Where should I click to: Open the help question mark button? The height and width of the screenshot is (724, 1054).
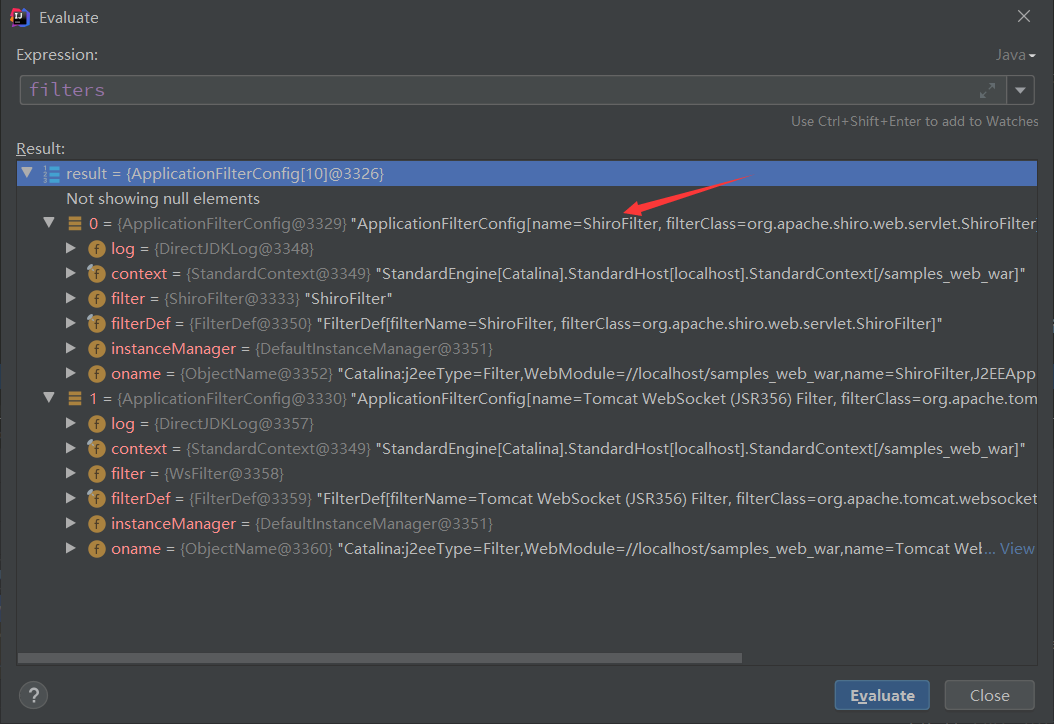pos(34,695)
